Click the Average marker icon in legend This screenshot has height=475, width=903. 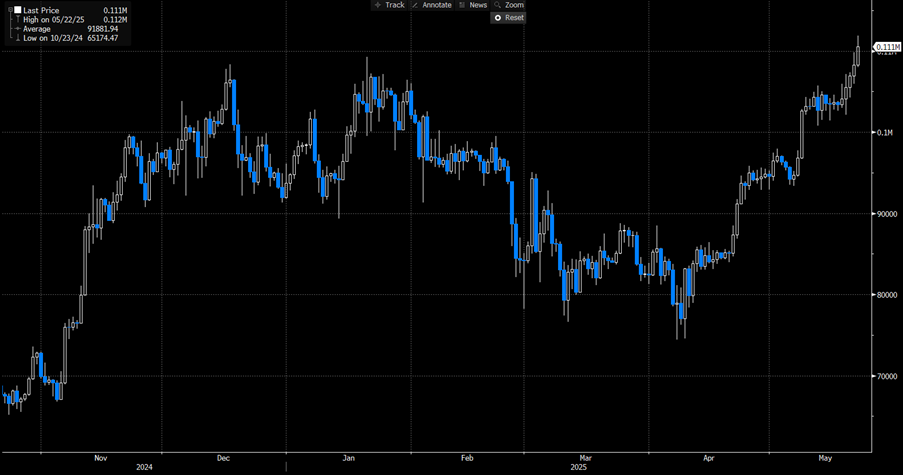click(x=17, y=29)
